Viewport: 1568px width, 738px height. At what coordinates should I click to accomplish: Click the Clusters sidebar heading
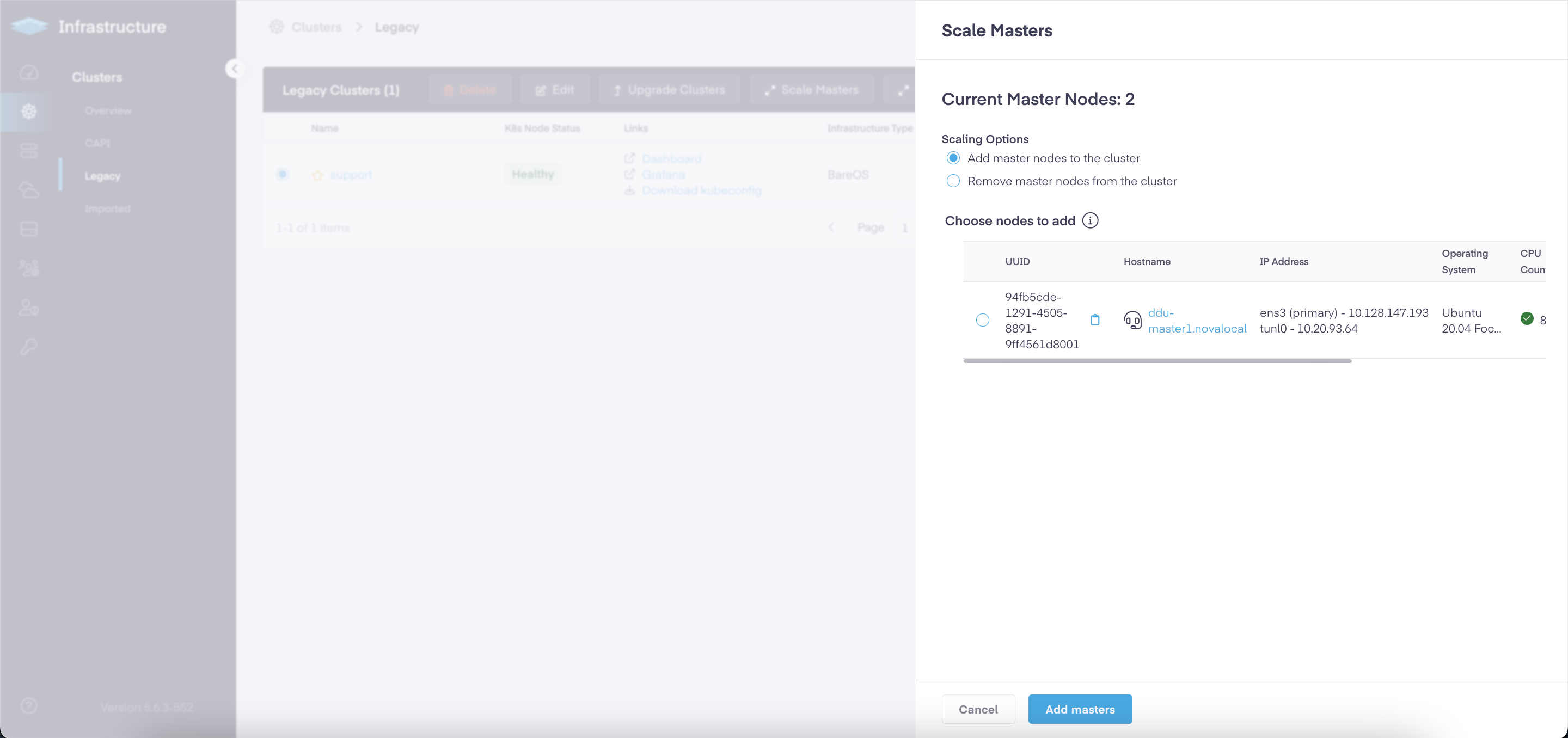pos(97,77)
